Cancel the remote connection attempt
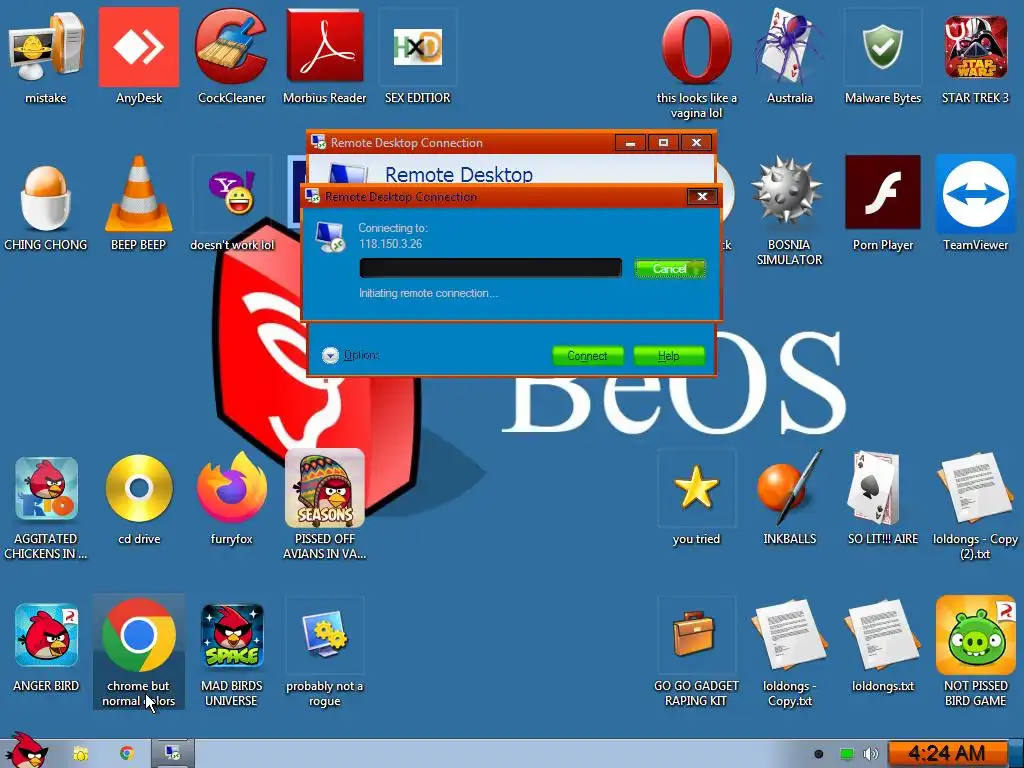 click(670, 269)
